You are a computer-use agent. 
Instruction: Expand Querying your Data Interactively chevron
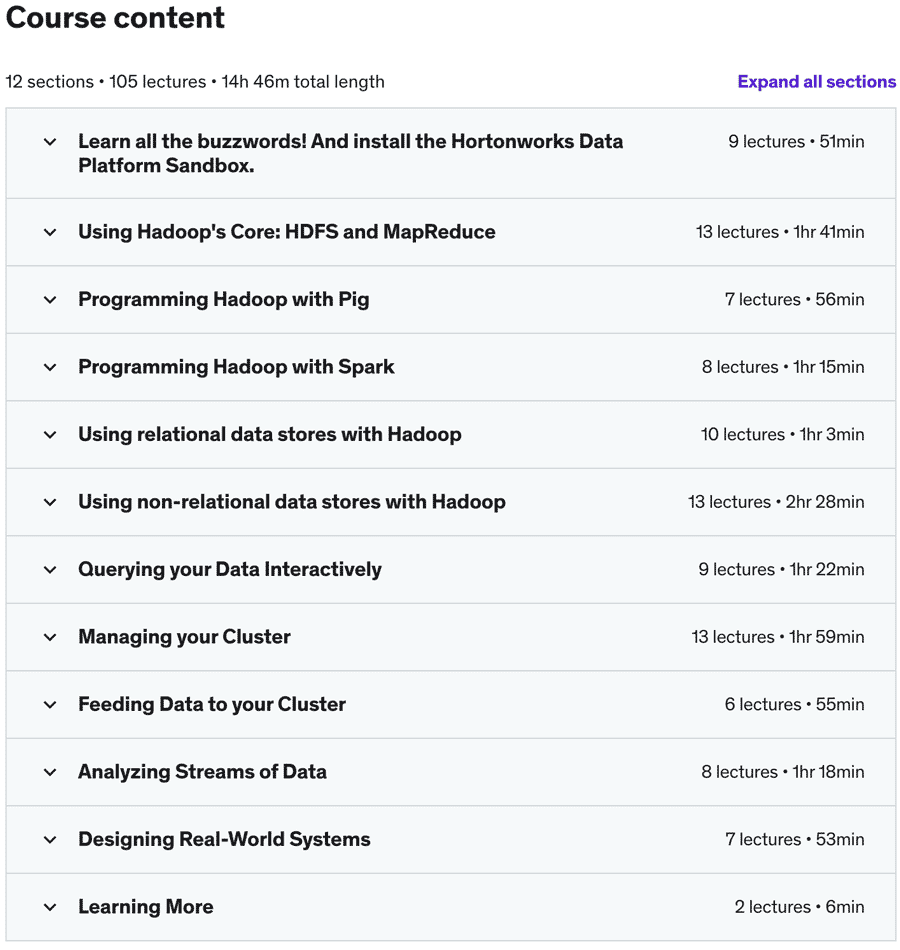coord(50,570)
